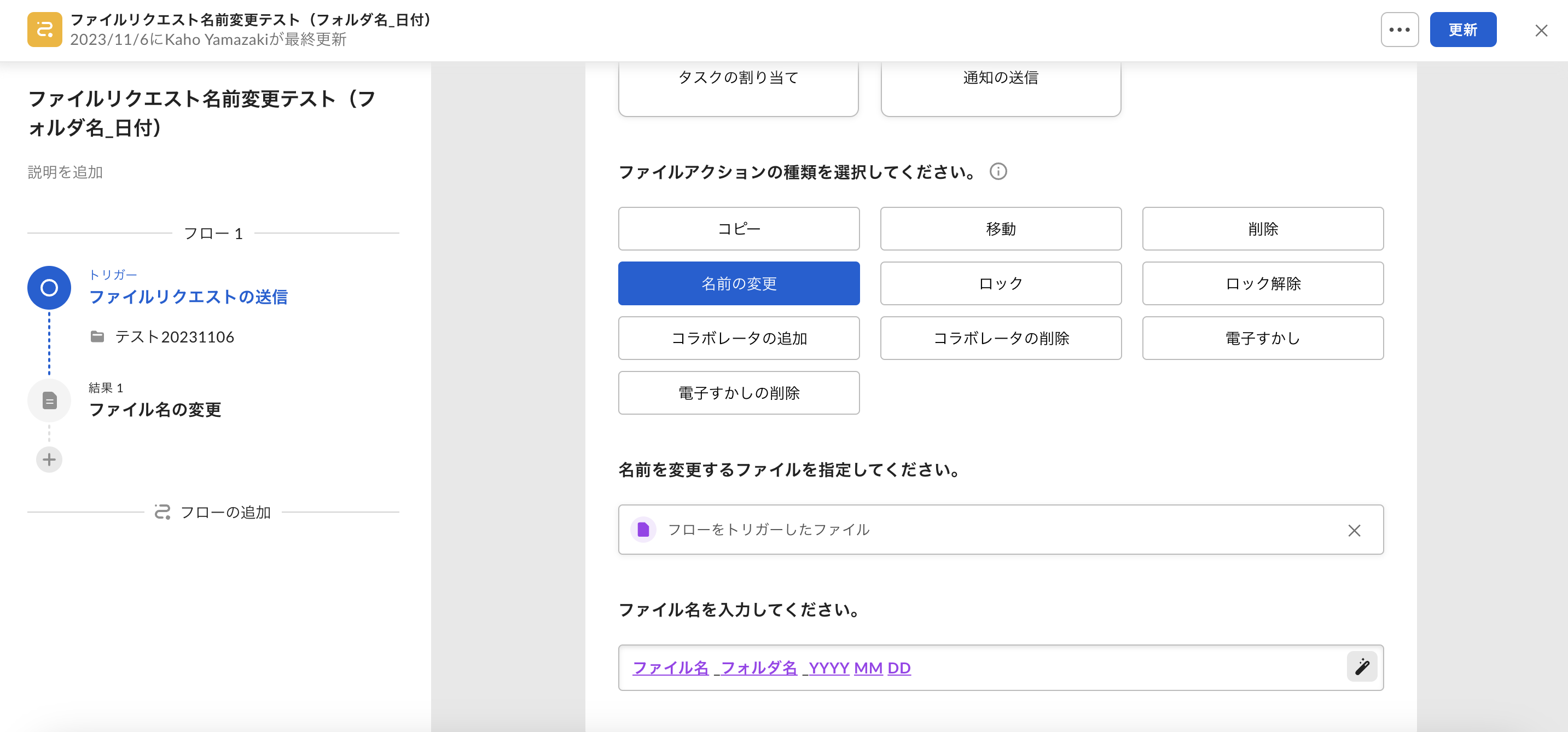Clear the フローをトリガーしたファイル selection
1568x732 pixels.
[x=1354, y=531]
